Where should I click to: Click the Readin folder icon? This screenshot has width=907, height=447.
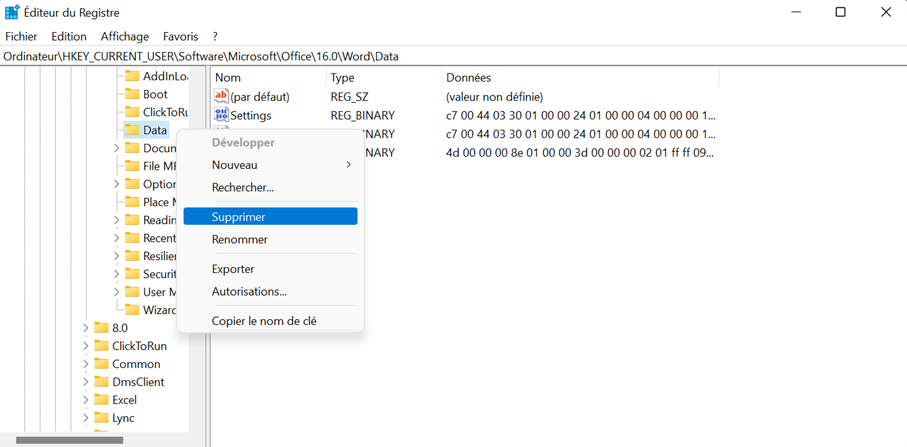coord(132,220)
